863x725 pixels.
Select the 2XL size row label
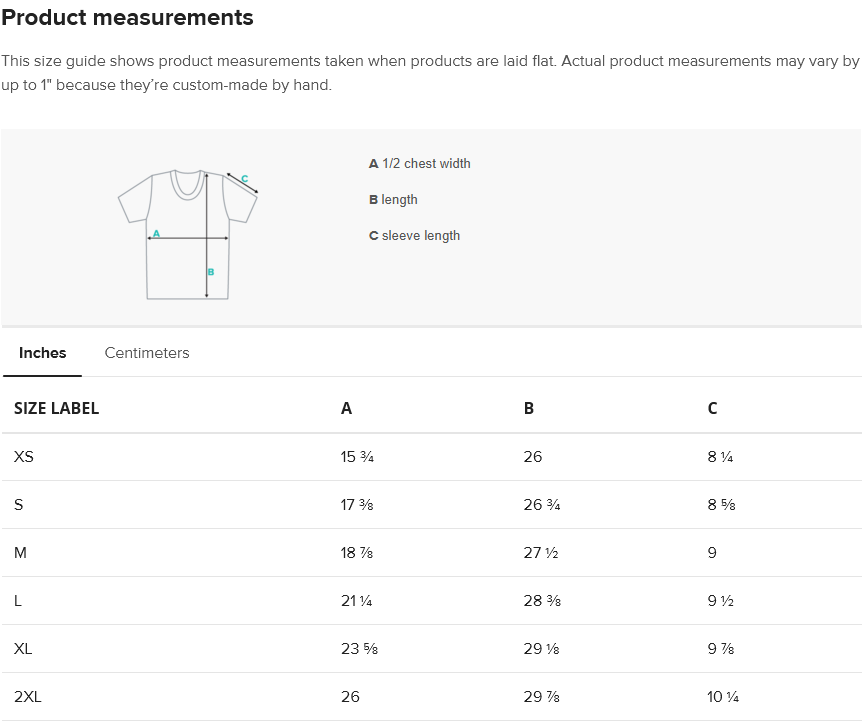28,697
